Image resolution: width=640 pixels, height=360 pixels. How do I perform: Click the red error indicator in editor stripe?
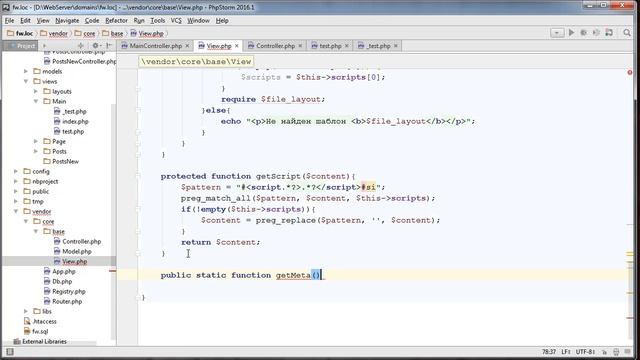(x=630, y=72)
